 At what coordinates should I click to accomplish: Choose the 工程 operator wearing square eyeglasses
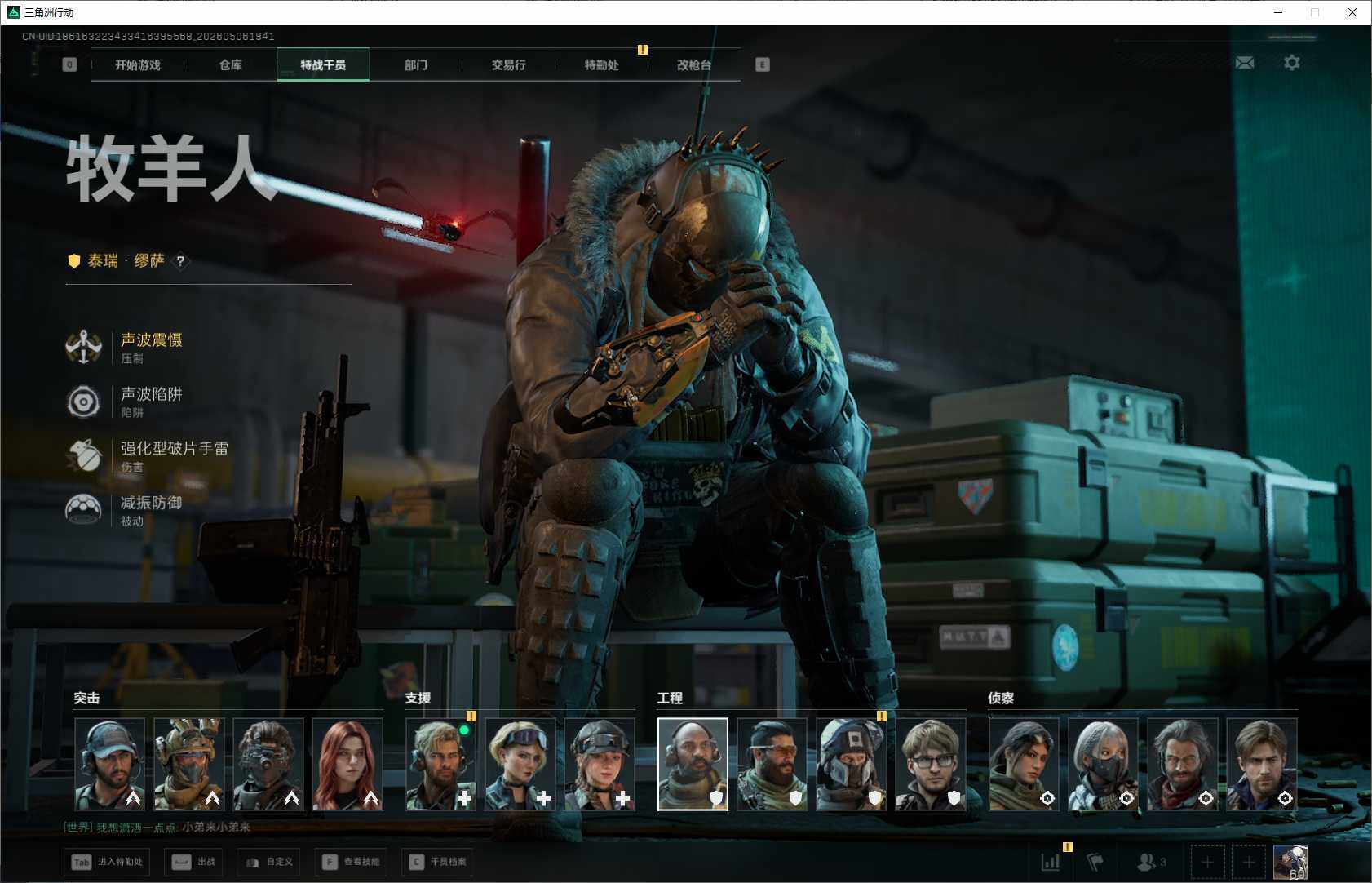[x=931, y=764]
